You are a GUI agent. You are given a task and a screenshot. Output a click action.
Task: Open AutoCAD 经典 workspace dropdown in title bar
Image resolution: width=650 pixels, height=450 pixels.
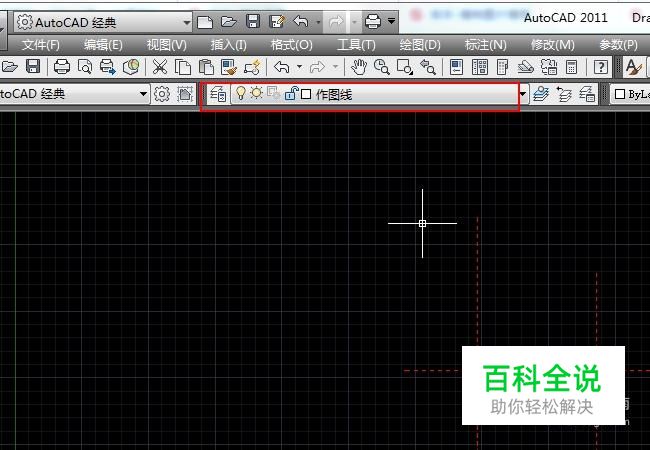(x=187, y=22)
